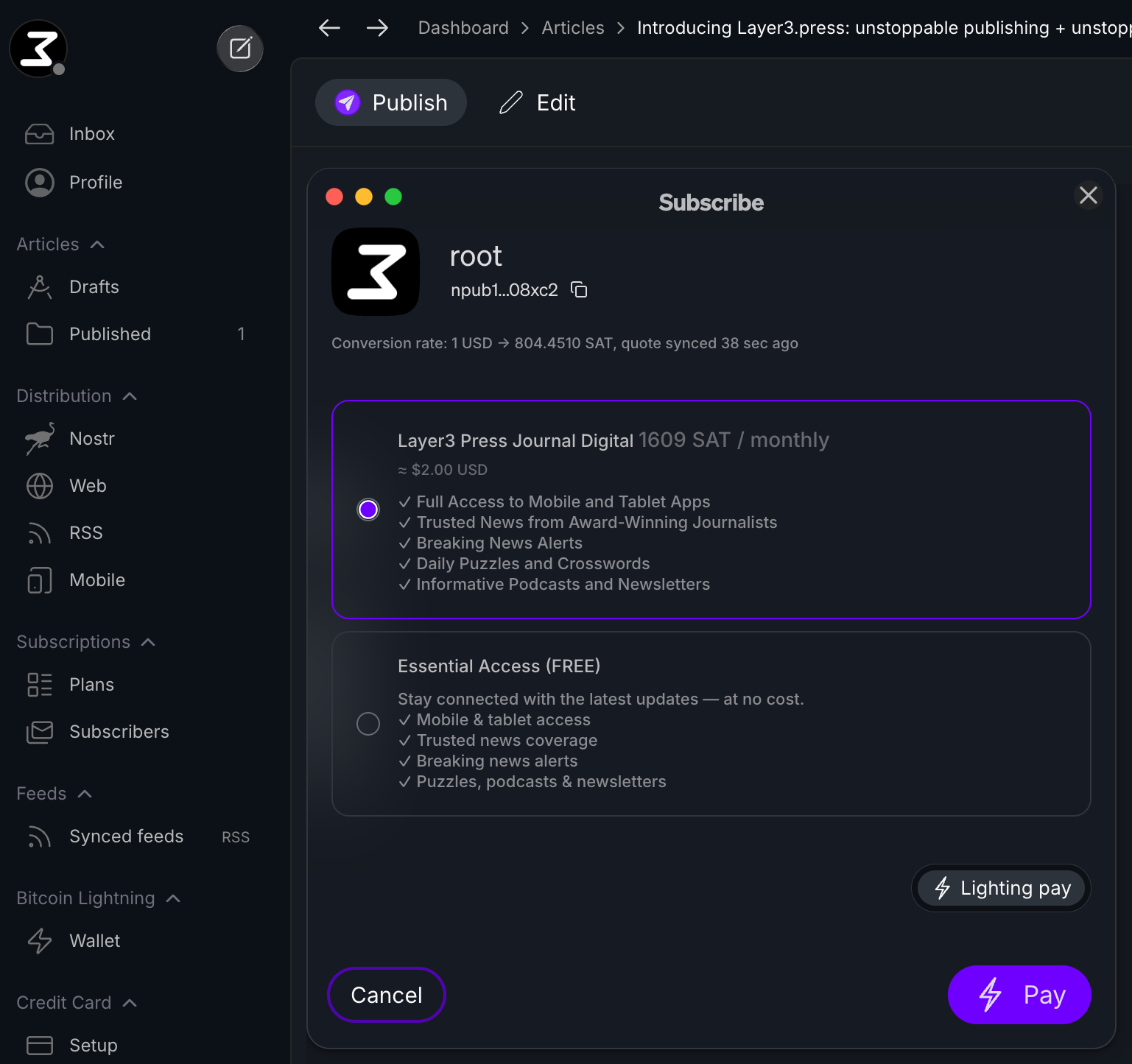Copy the npub address
Screen dimensions: 1132x1064
point(580,290)
